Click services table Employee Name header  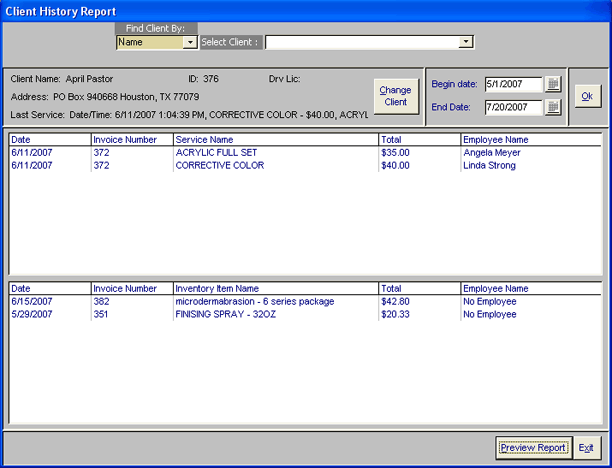tap(531, 140)
